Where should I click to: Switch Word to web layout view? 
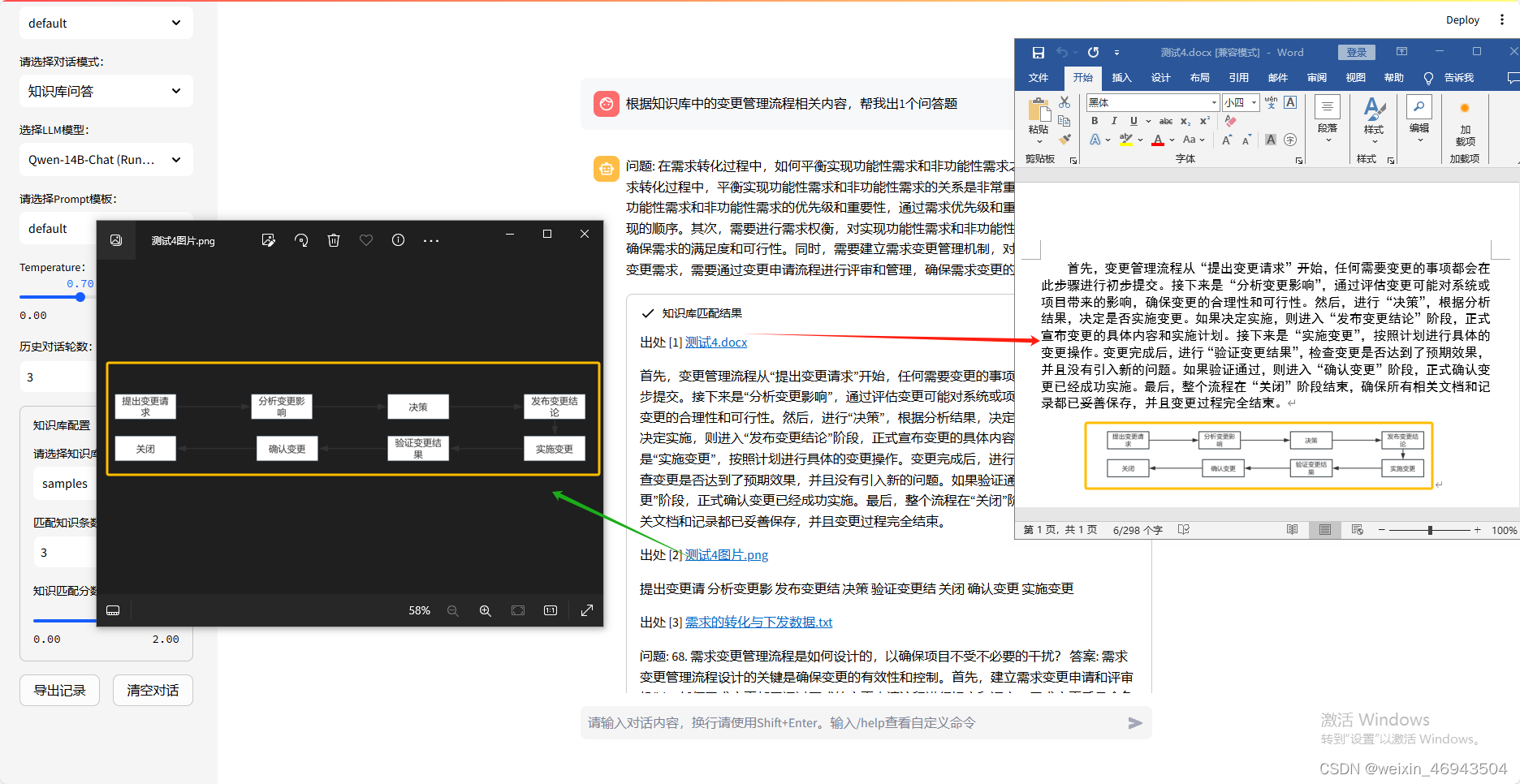coord(1358,530)
